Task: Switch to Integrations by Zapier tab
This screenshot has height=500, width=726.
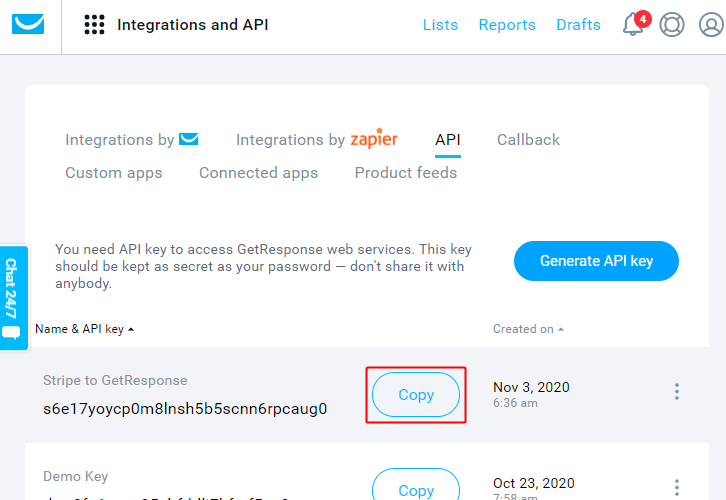Action: [x=317, y=139]
